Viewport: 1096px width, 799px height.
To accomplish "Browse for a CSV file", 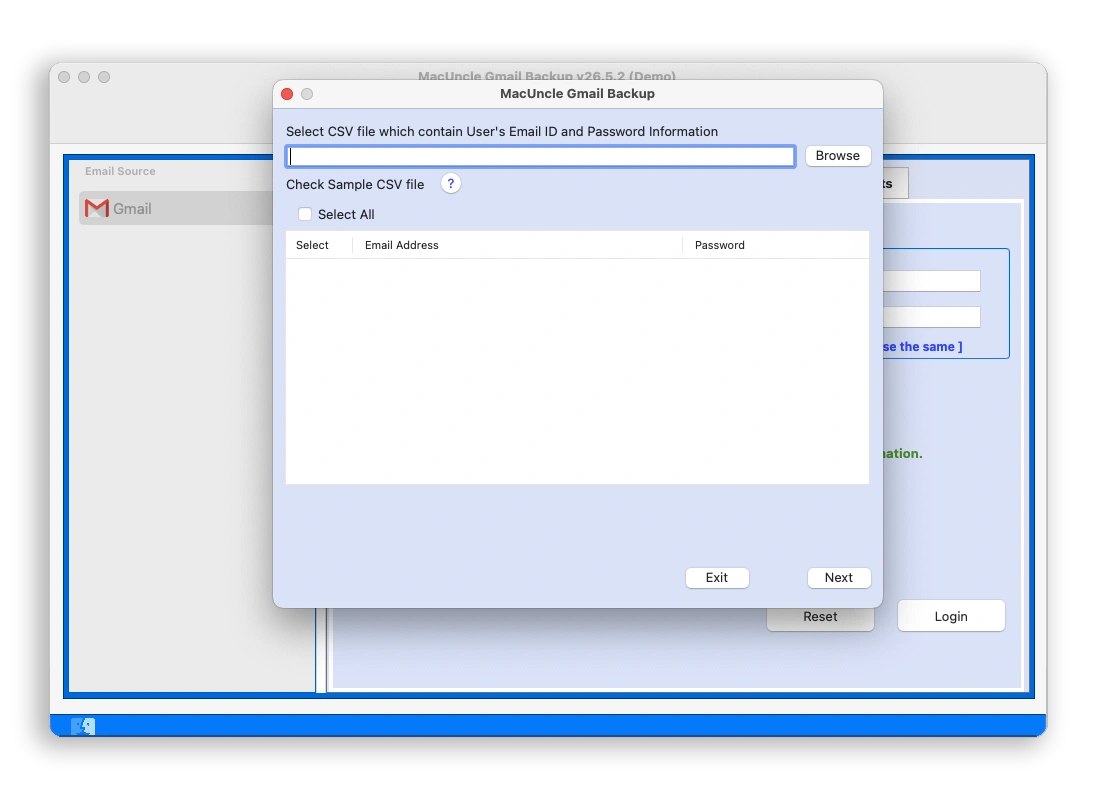I will [837, 156].
